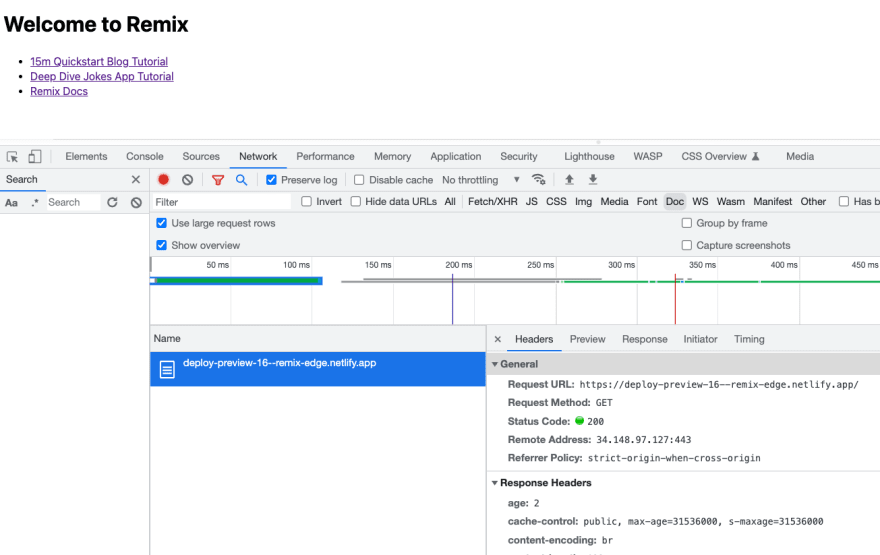The width and height of the screenshot is (880, 555).
Task: Toggle Use large request rows
Action: pyautogui.click(x=162, y=223)
